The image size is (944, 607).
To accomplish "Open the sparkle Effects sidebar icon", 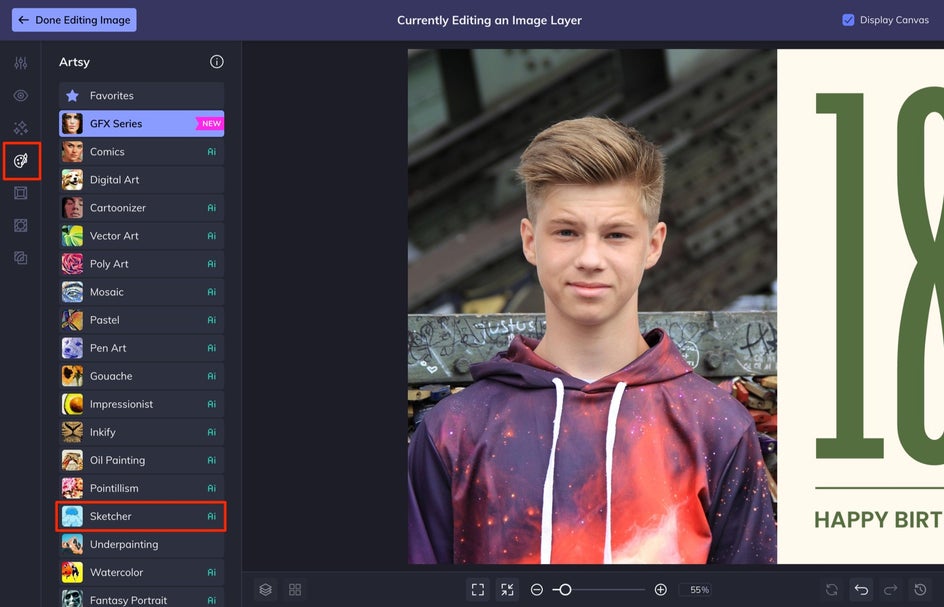I will coord(20,128).
